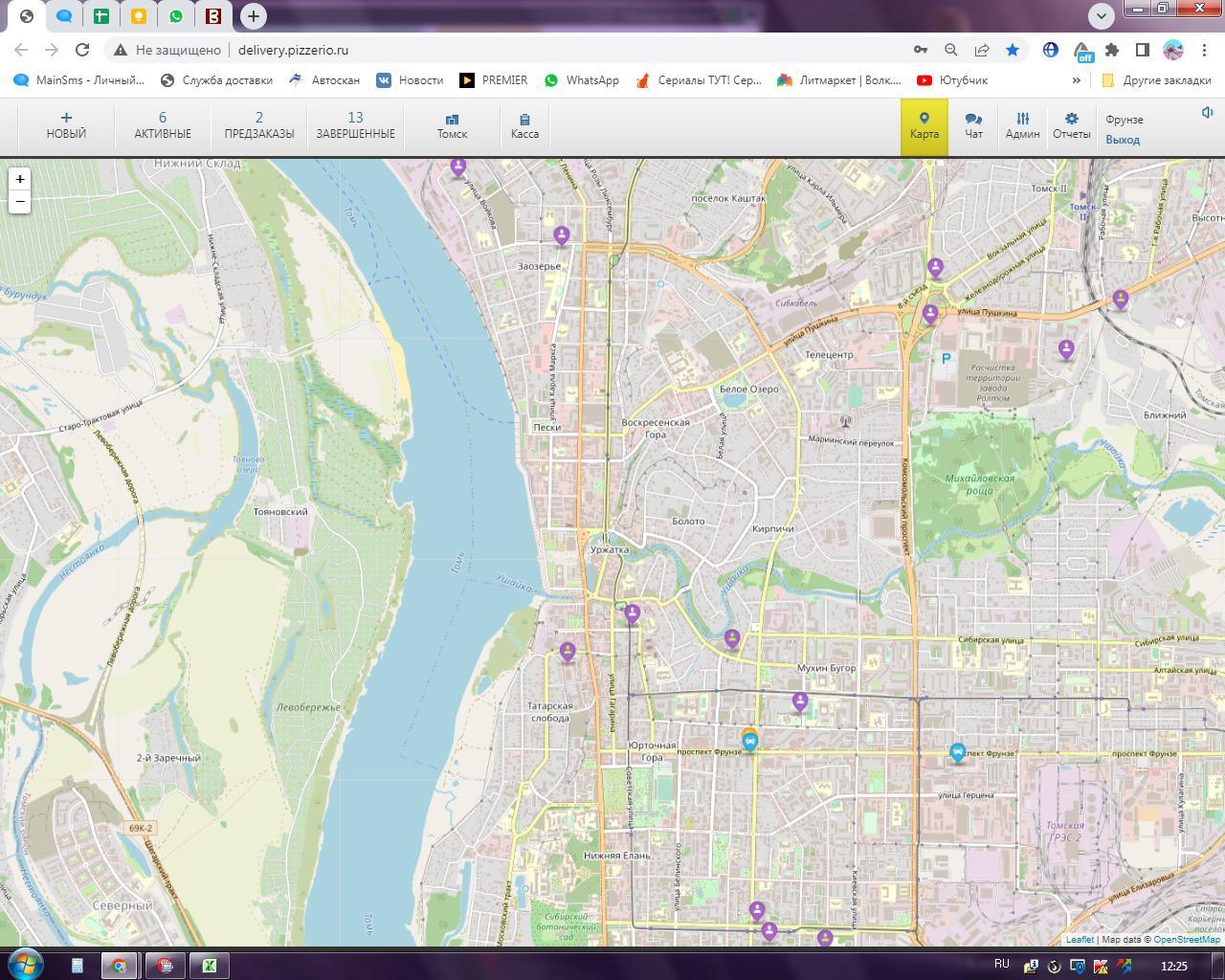
Task: Open the Отчеты reports section
Action: (1071, 125)
